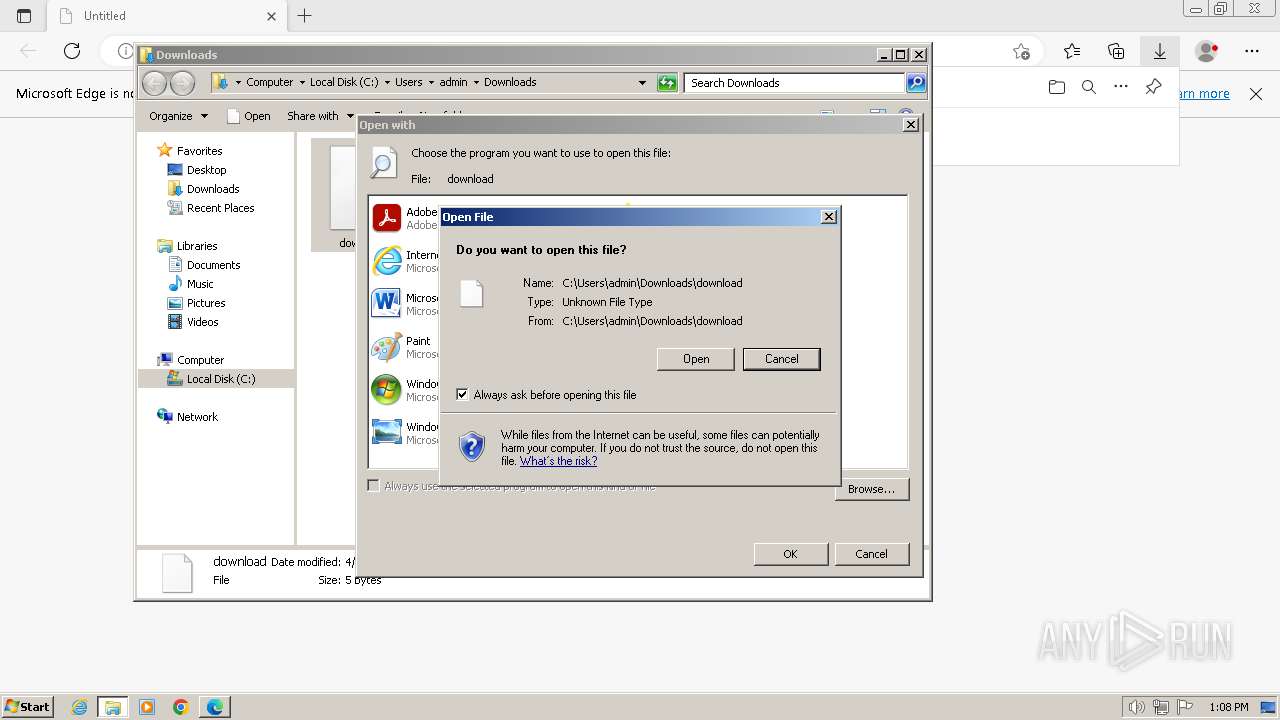1280x720 pixels.
Task: Search downloads icon in downloads panel
Action: point(1089,87)
